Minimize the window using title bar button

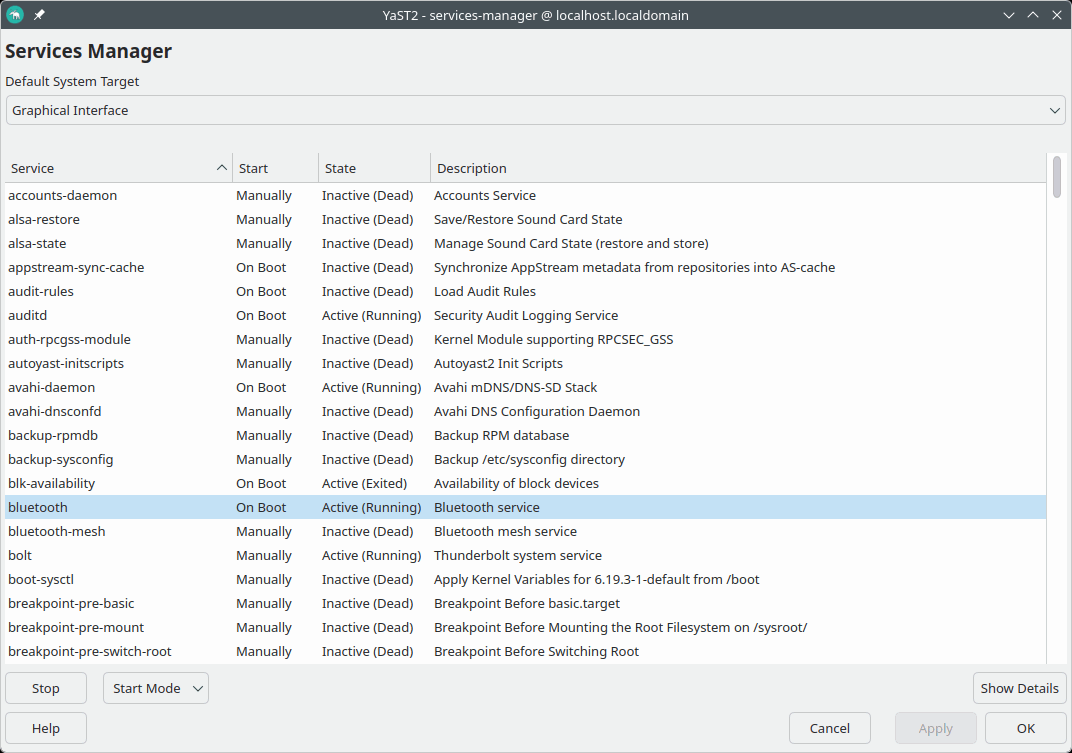coord(1008,15)
